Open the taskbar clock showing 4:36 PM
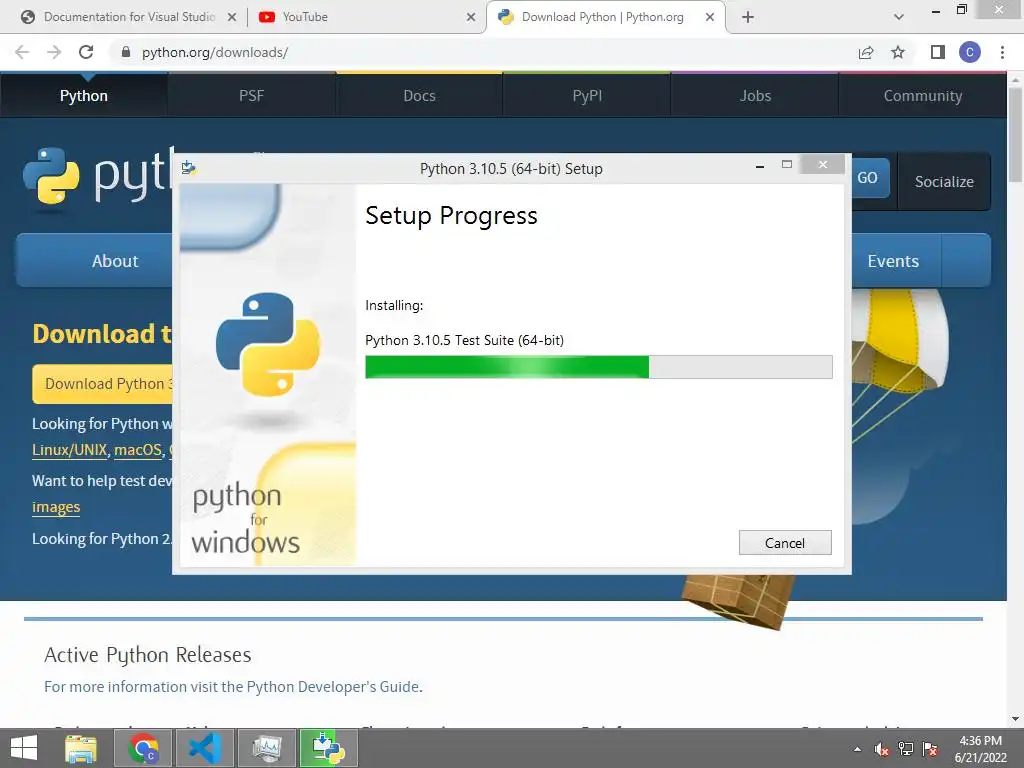 point(980,749)
